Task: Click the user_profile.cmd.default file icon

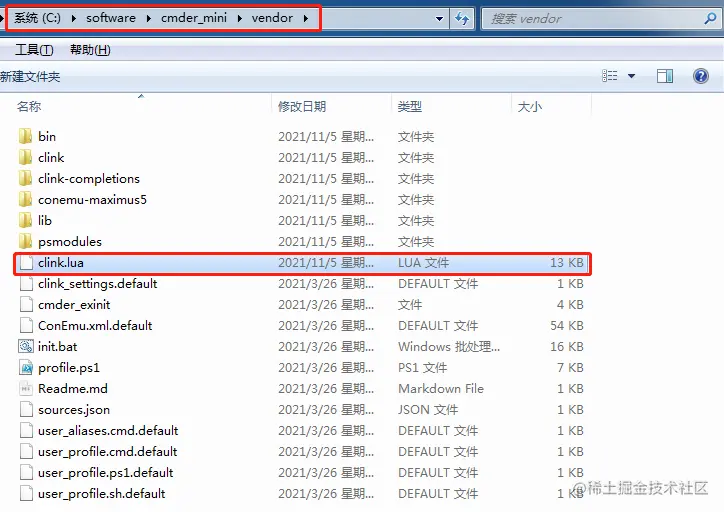Action: 26,452
